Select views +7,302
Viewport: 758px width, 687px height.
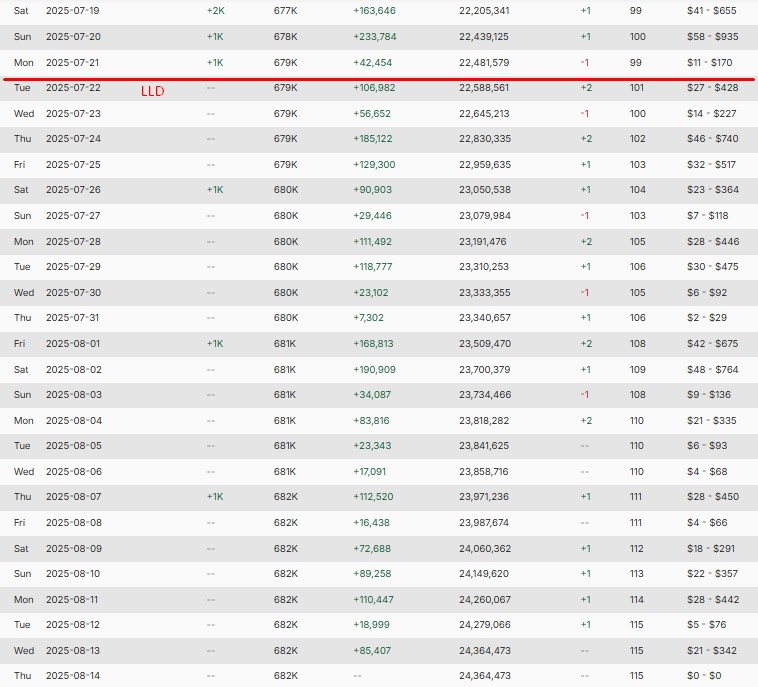tap(368, 319)
